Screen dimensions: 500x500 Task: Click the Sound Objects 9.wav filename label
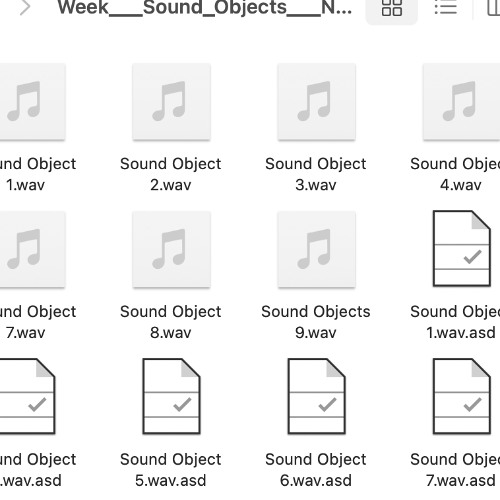click(x=316, y=322)
